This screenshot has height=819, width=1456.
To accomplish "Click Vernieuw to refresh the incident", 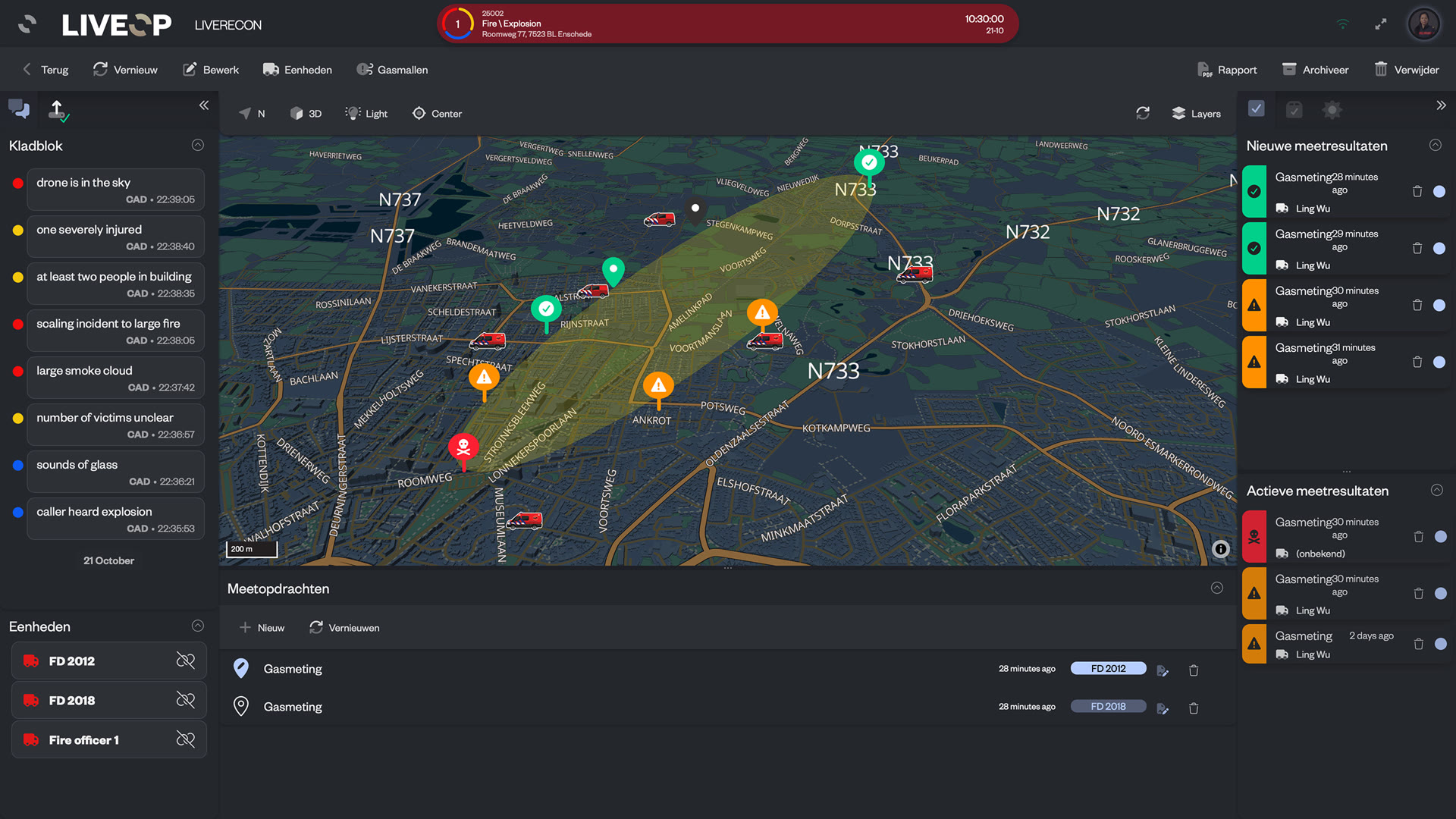I will point(125,70).
